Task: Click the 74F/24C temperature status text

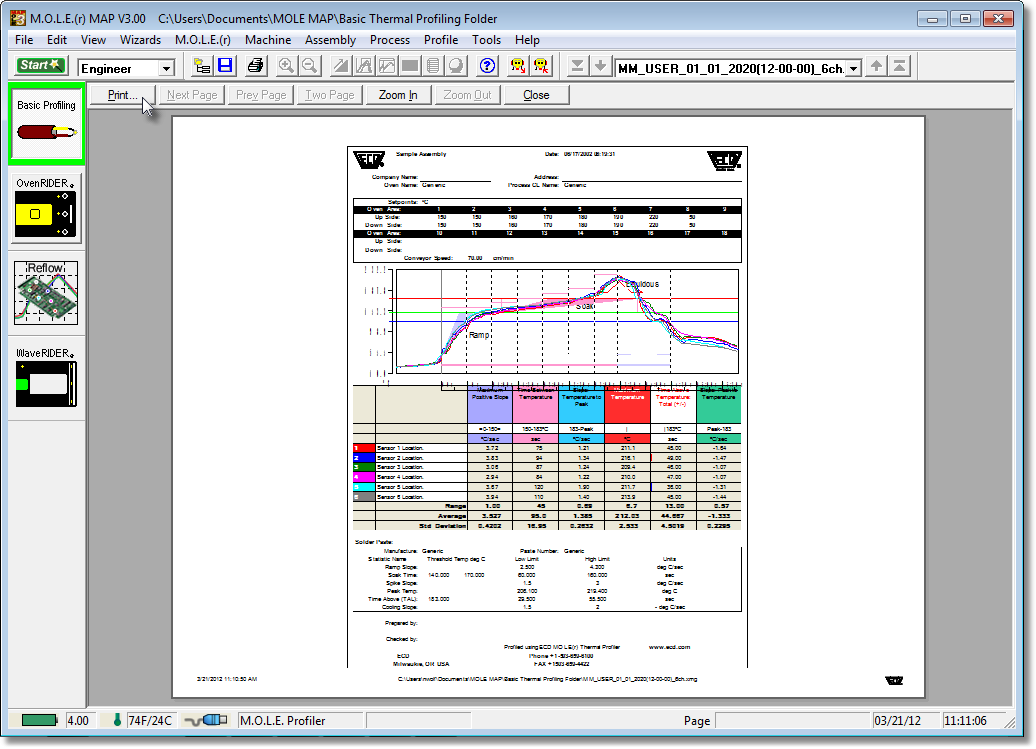Action: click(x=150, y=721)
